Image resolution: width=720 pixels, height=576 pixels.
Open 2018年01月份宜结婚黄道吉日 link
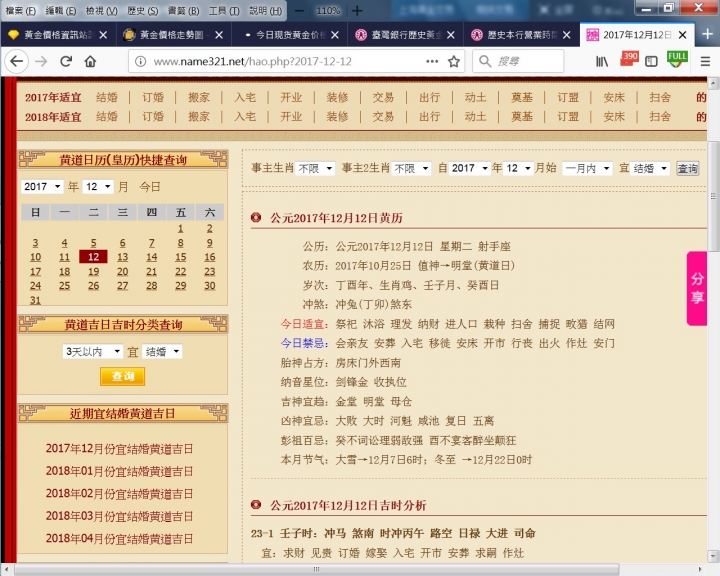[119, 471]
